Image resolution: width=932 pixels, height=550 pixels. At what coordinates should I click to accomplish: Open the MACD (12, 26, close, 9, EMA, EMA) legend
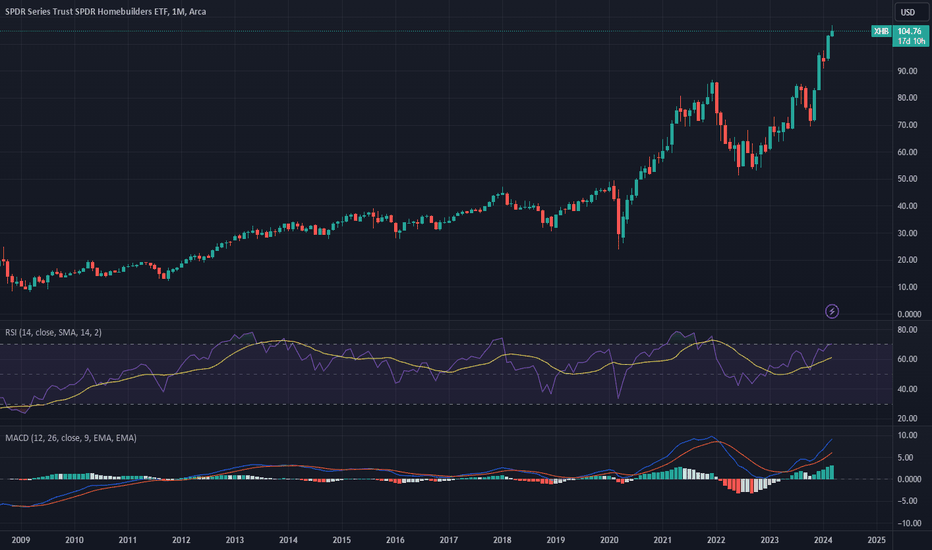(x=71, y=438)
